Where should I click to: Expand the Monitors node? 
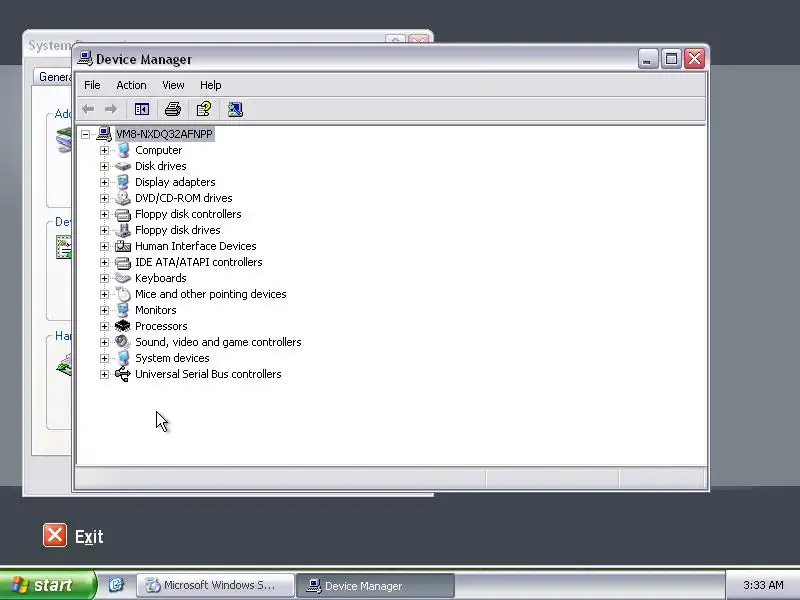(x=105, y=310)
